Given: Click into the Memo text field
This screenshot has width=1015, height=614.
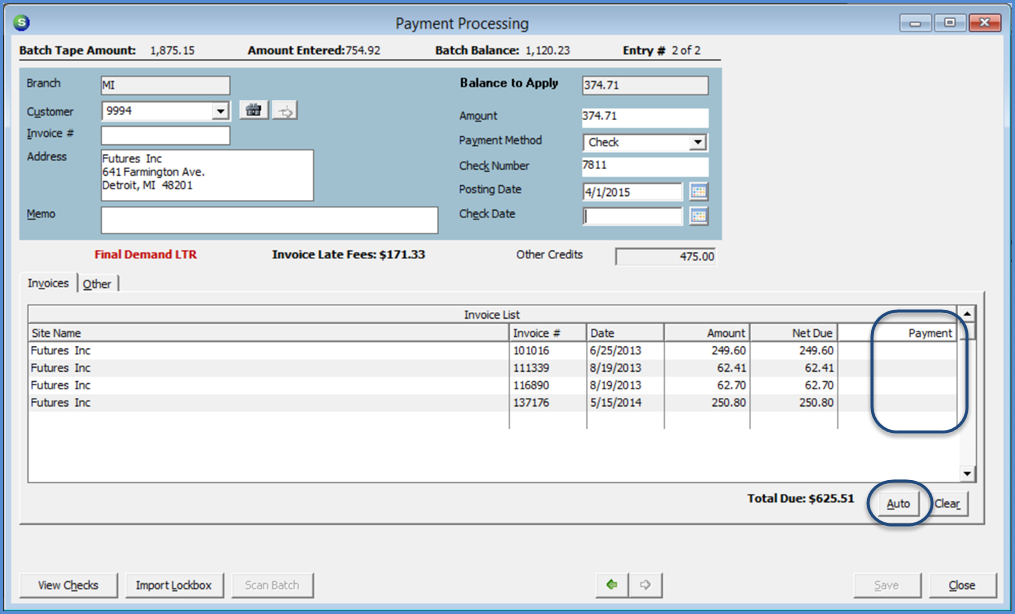Looking at the screenshot, I should coord(269,220).
